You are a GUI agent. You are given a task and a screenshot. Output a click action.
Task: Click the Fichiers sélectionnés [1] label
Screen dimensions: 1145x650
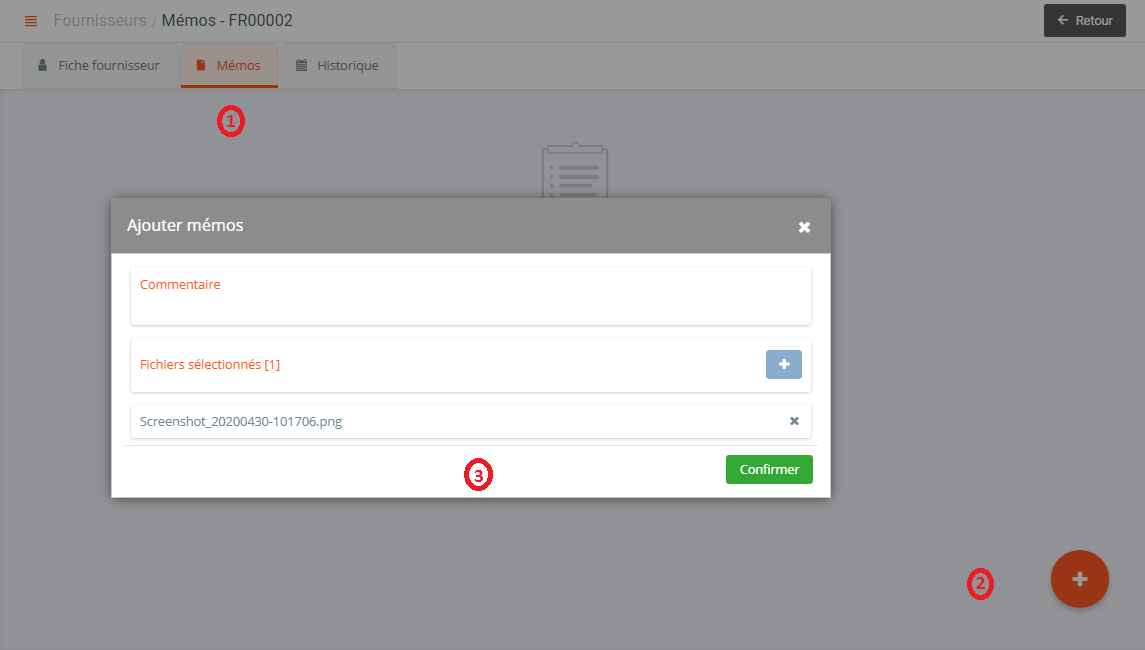[x=210, y=364]
